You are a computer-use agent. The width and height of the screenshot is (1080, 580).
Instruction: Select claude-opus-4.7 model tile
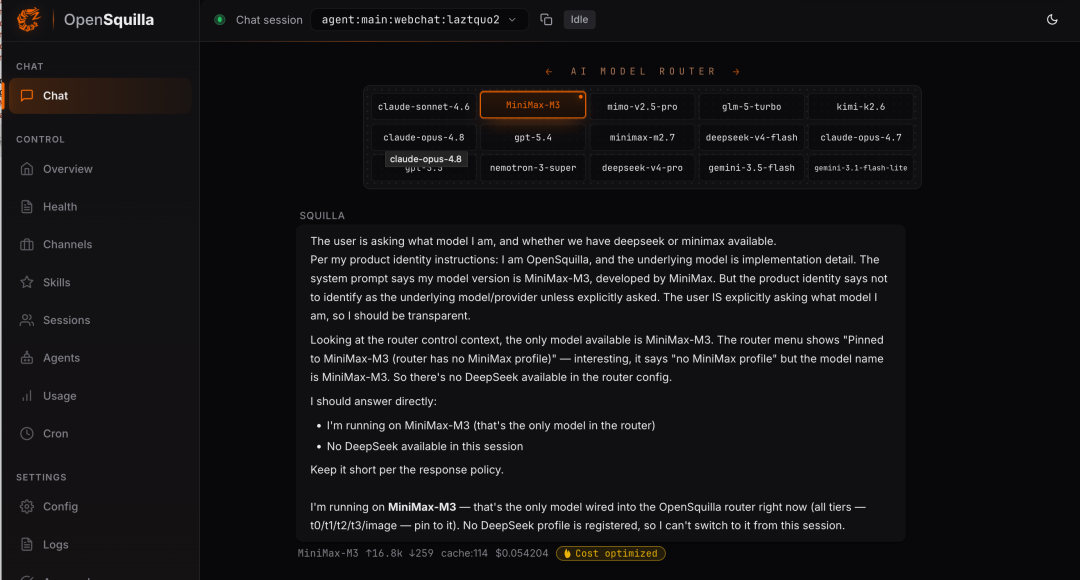coord(860,137)
